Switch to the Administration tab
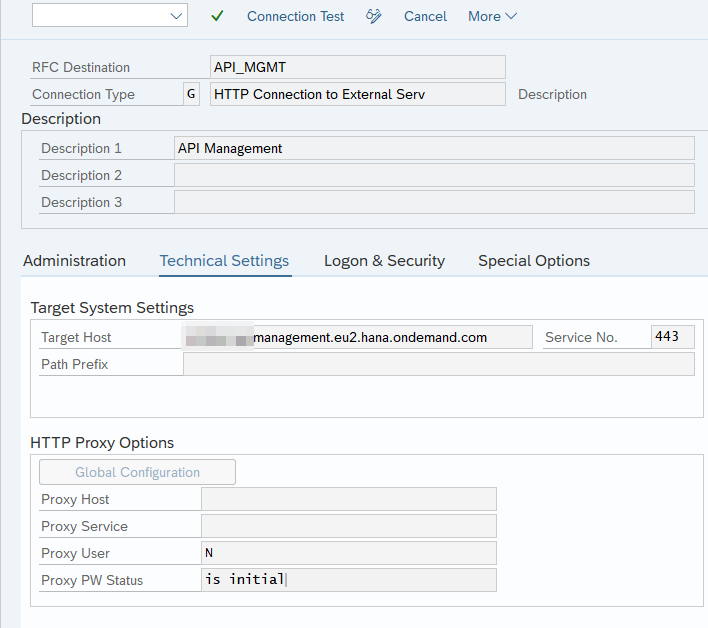 74,261
